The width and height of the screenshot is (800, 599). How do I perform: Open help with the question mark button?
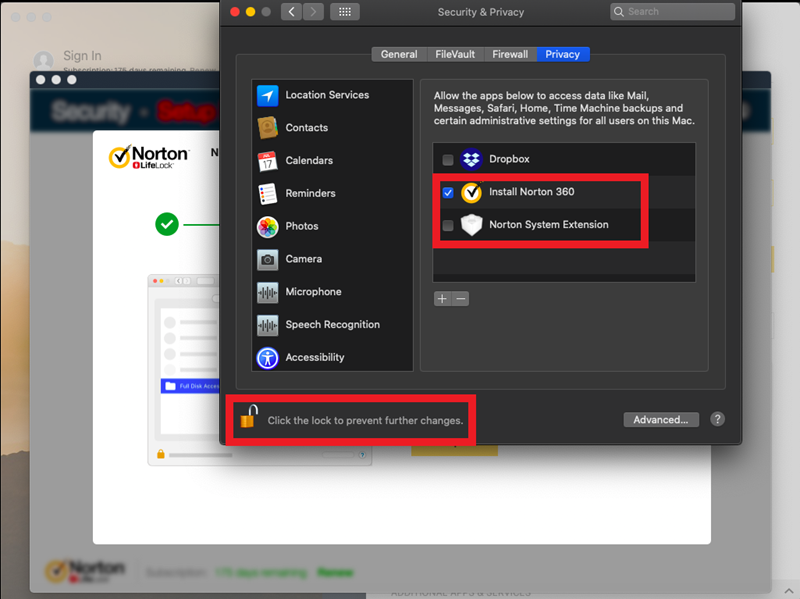pyautogui.click(x=717, y=419)
